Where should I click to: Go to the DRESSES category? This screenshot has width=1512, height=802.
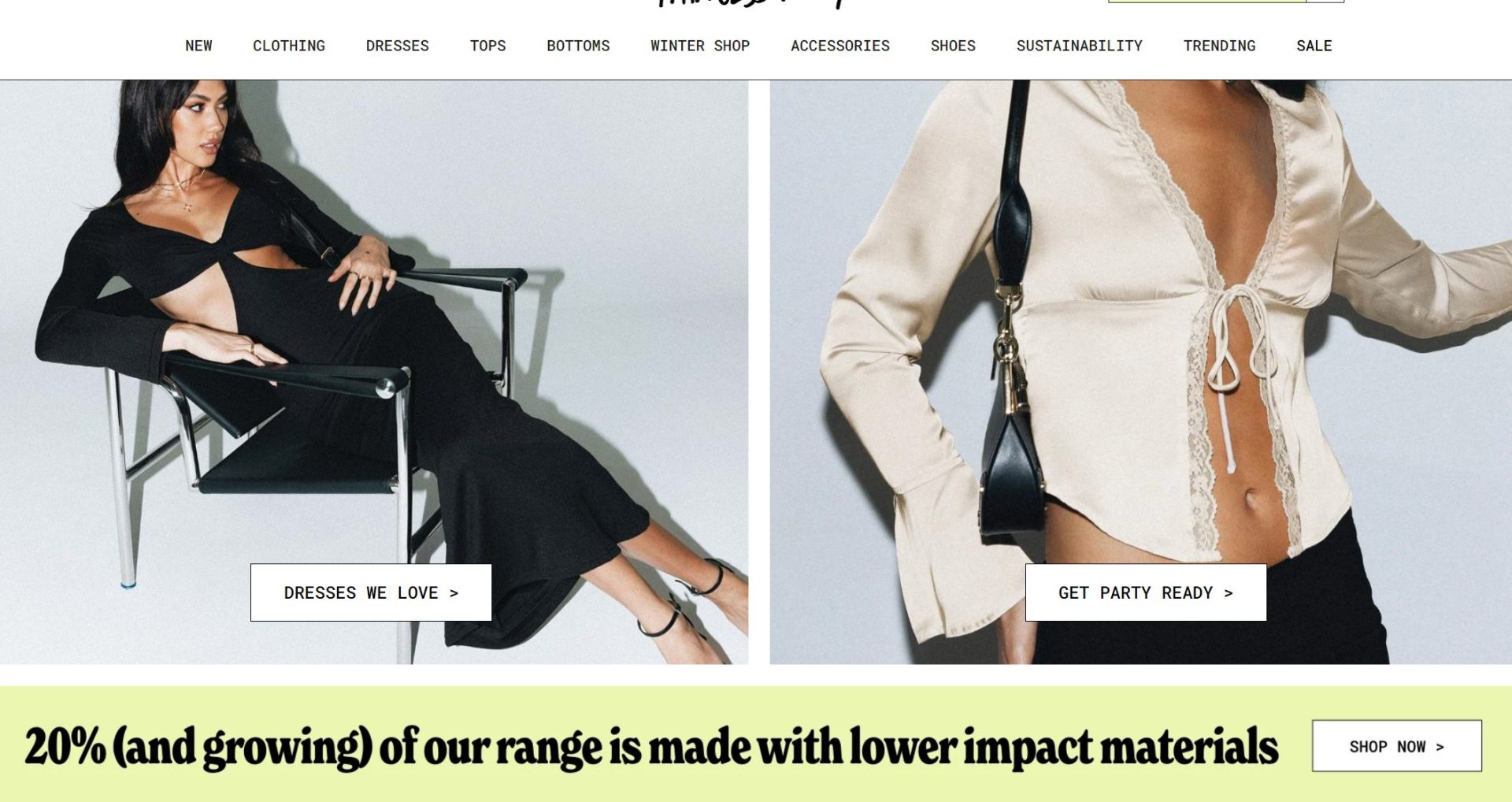point(397,46)
